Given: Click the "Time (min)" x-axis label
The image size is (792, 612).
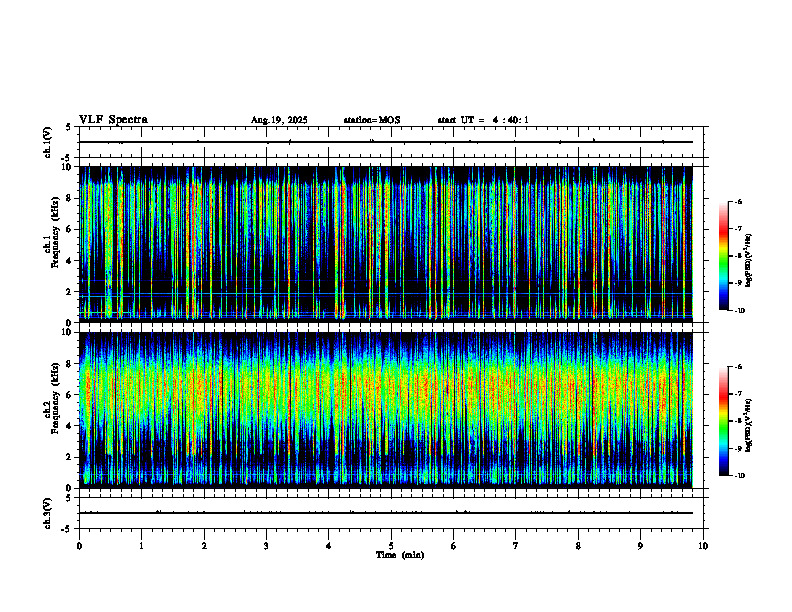Looking at the screenshot, I should (400, 555).
